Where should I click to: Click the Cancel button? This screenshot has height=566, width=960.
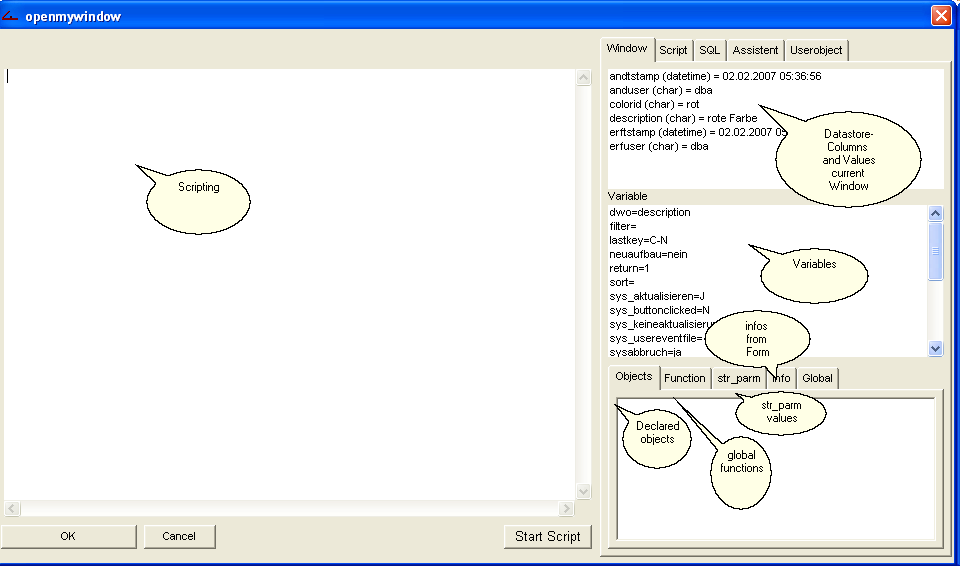[179, 536]
